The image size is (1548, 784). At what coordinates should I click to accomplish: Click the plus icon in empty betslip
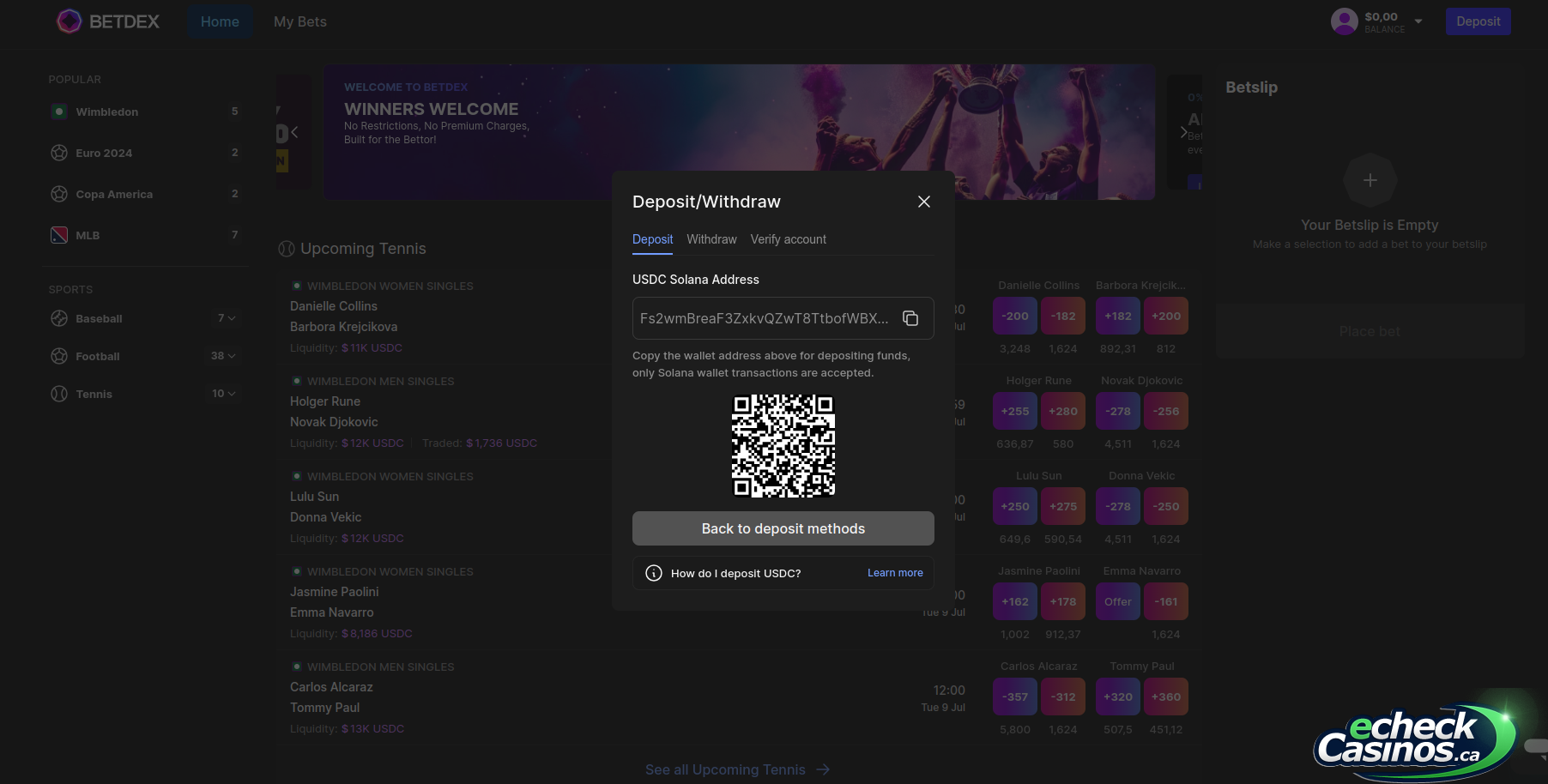pos(1370,180)
